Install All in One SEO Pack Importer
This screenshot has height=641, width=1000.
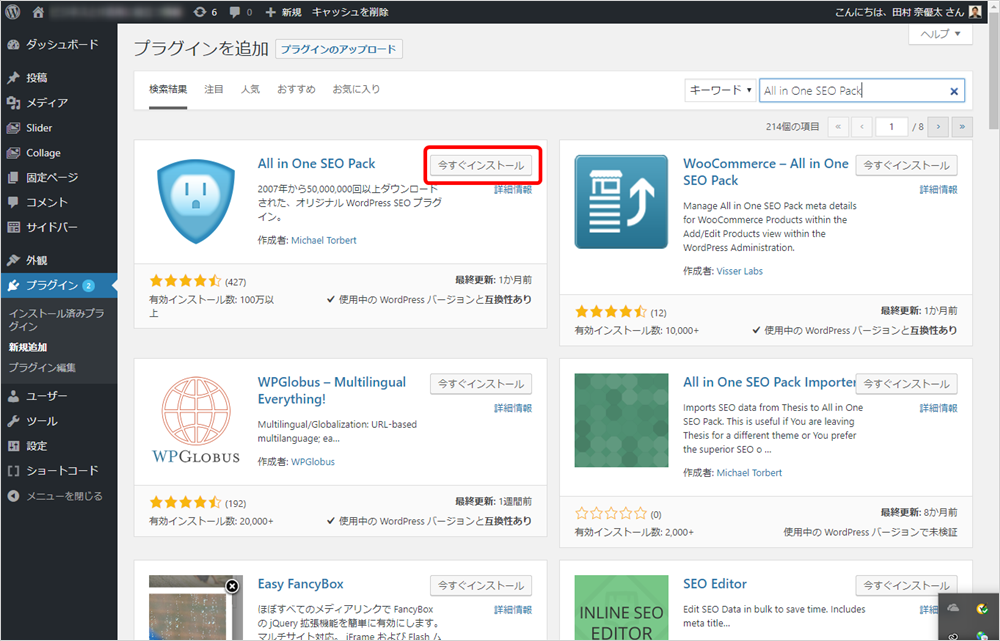906,384
